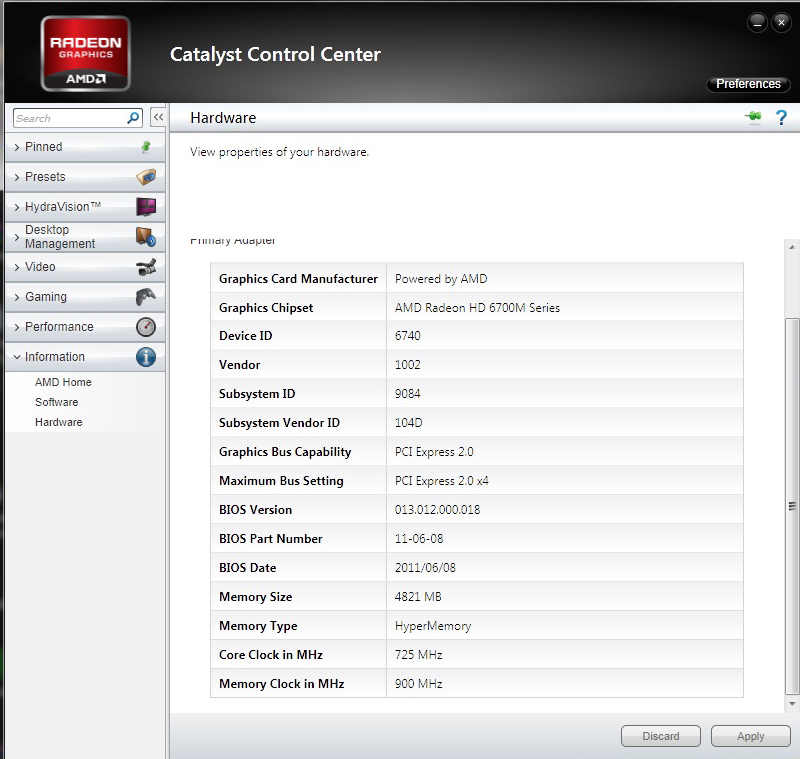Click the Hardware page heading
The width and height of the screenshot is (800, 759).
tap(223, 118)
